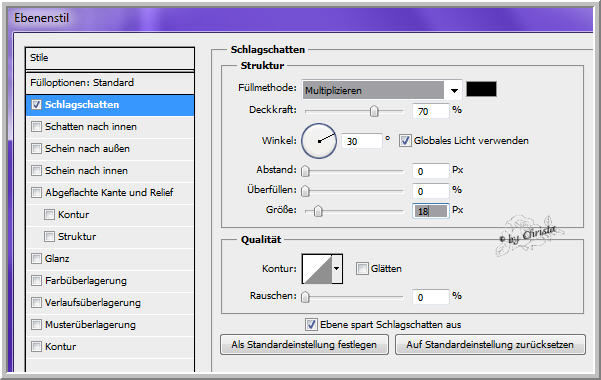Click the Abstand slider handle
Image resolution: width=601 pixels, height=380 pixels.
(305, 171)
